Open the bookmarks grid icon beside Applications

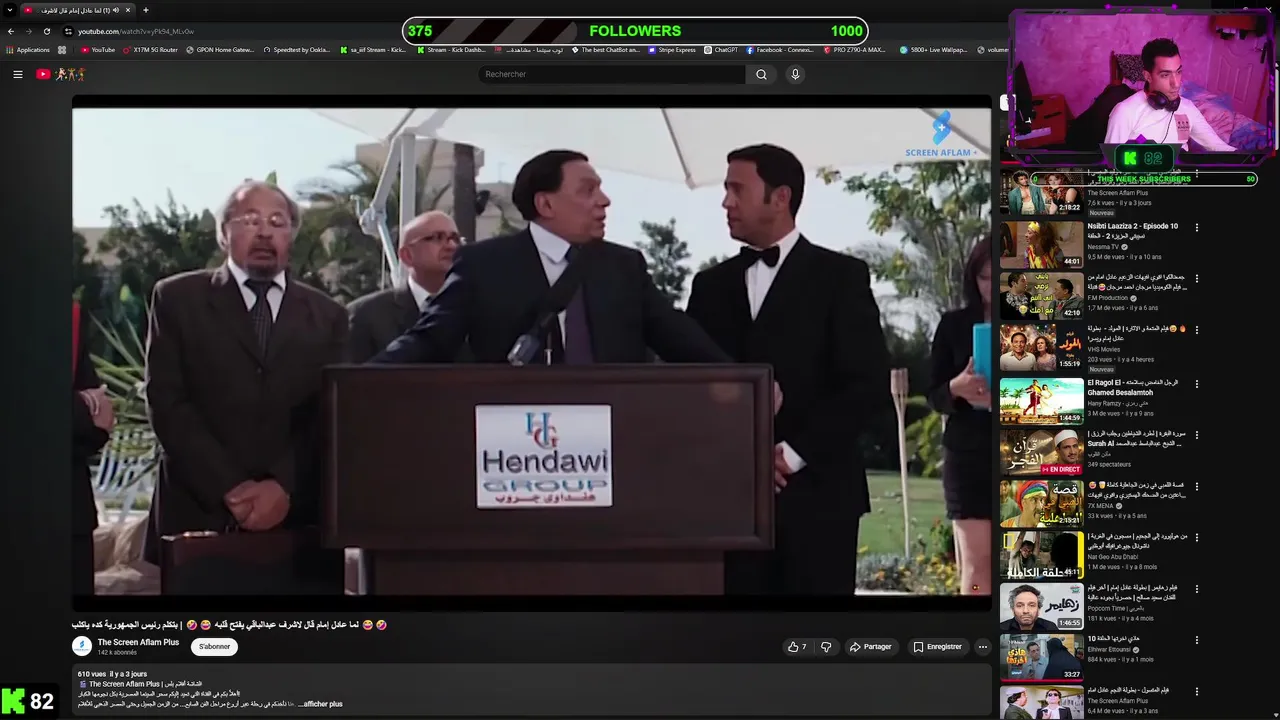(62, 50)
